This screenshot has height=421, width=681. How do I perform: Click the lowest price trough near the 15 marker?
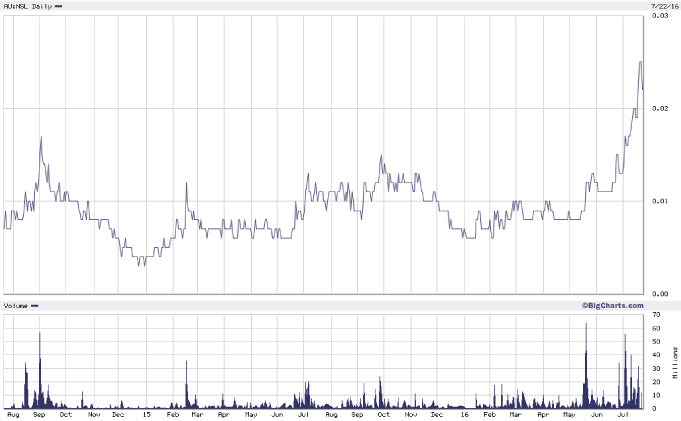tap(143, 264)
